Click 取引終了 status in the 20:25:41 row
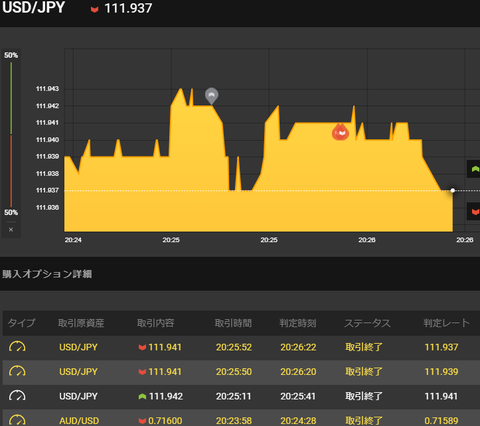The width and height of the screenshot is (480, 426). click(364, 396)
